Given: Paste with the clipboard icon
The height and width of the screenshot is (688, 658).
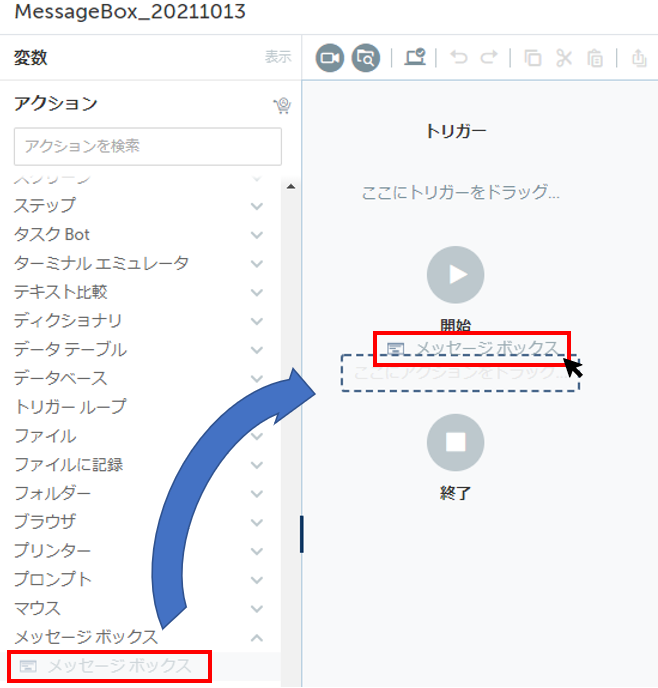Looking at the screenshot, I should [x=595, y=57].
